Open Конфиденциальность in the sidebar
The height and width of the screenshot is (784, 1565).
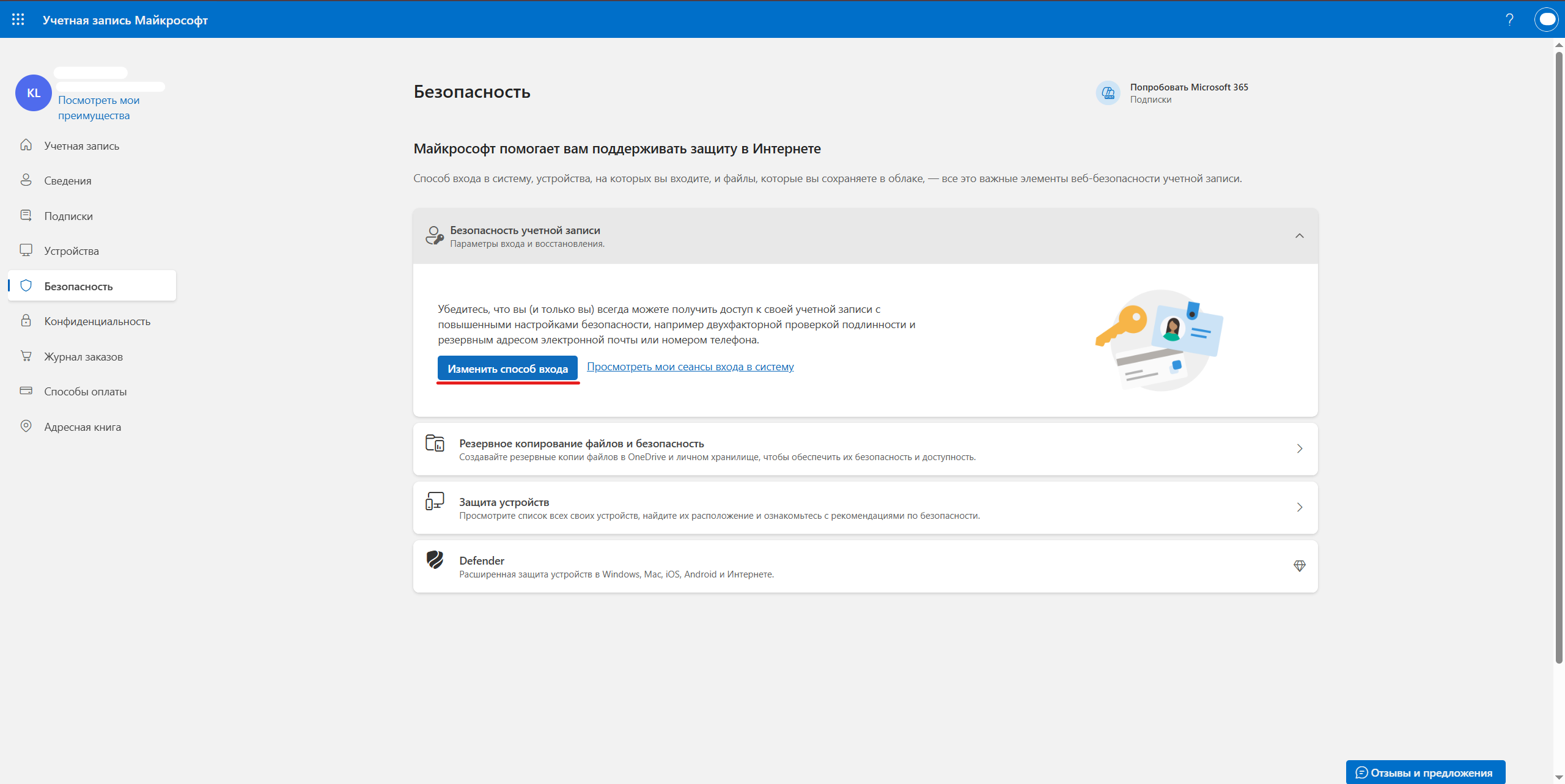(x=92, y=321)
